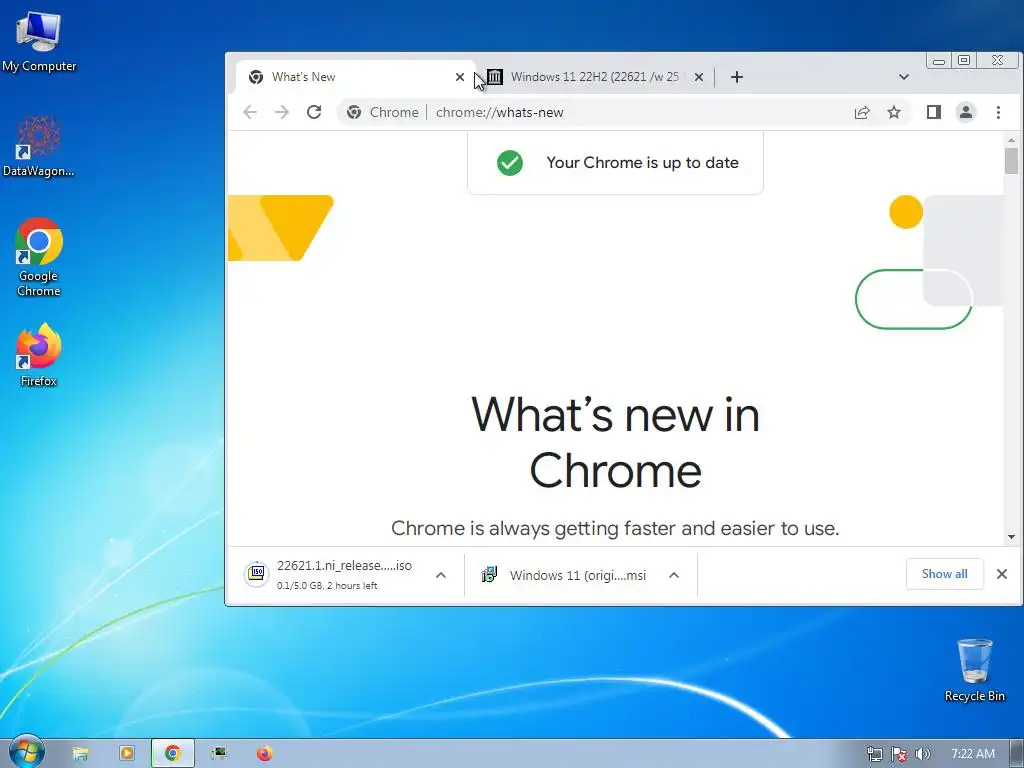Go back with the browser back arrow
The image size is (1024, 768).
click(x=250, y=112)
